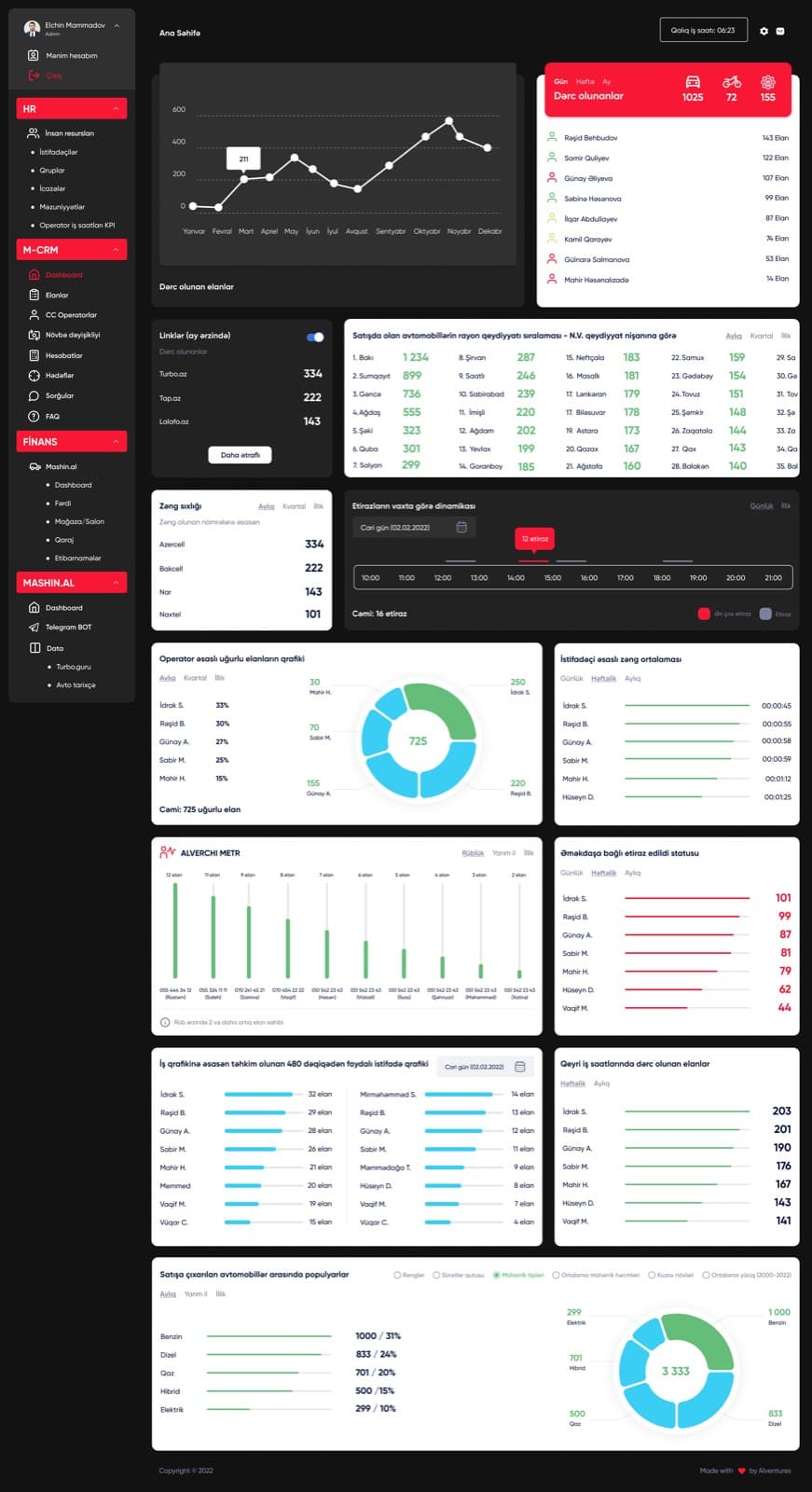
Task: Select Həftəlik in İstifadəçi əsaslı zəng ortalaması
Action: 603,678
